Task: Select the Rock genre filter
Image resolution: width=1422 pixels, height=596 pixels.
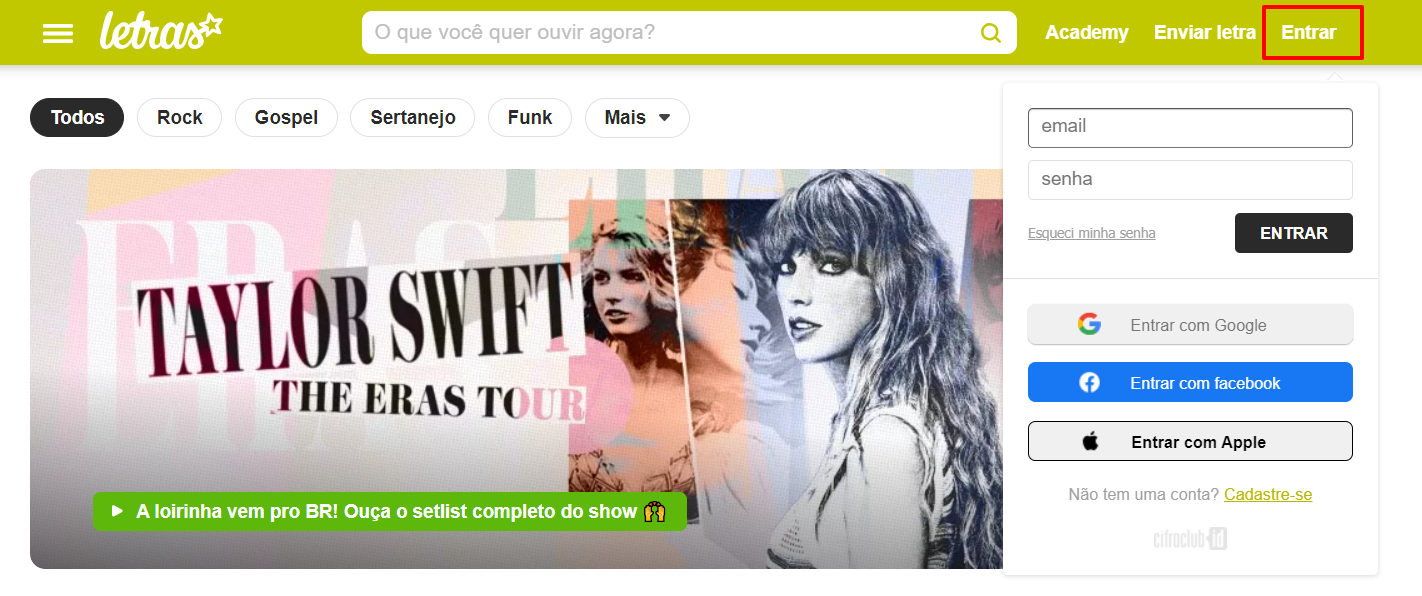Action: pyautogui.click(x=180, y=118)
